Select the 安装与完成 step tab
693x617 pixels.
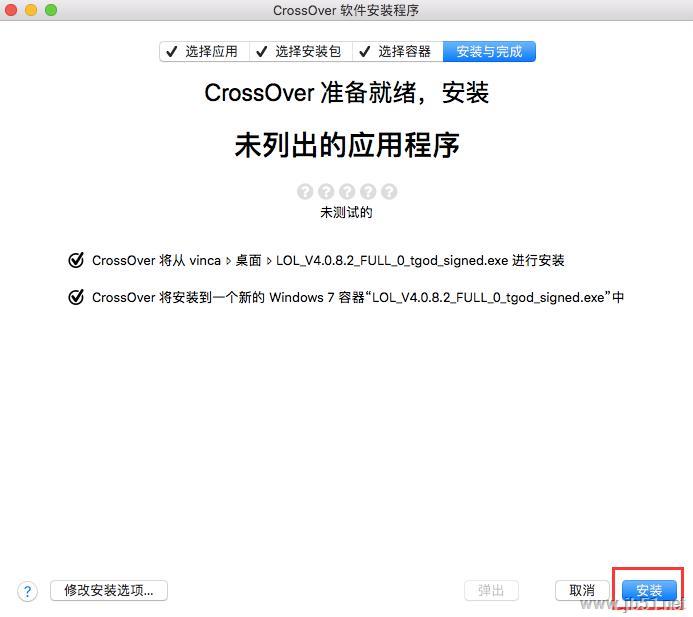pyautogui.click(x=489, y=52)
